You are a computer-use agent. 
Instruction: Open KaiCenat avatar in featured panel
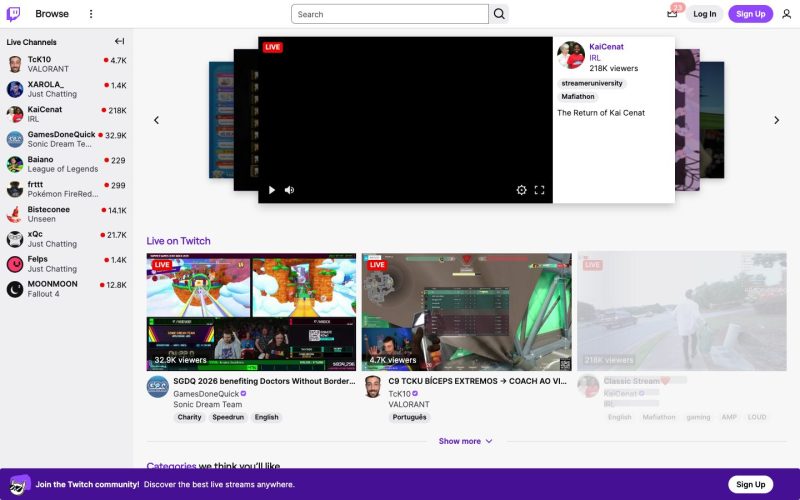(x=571, y=55)
